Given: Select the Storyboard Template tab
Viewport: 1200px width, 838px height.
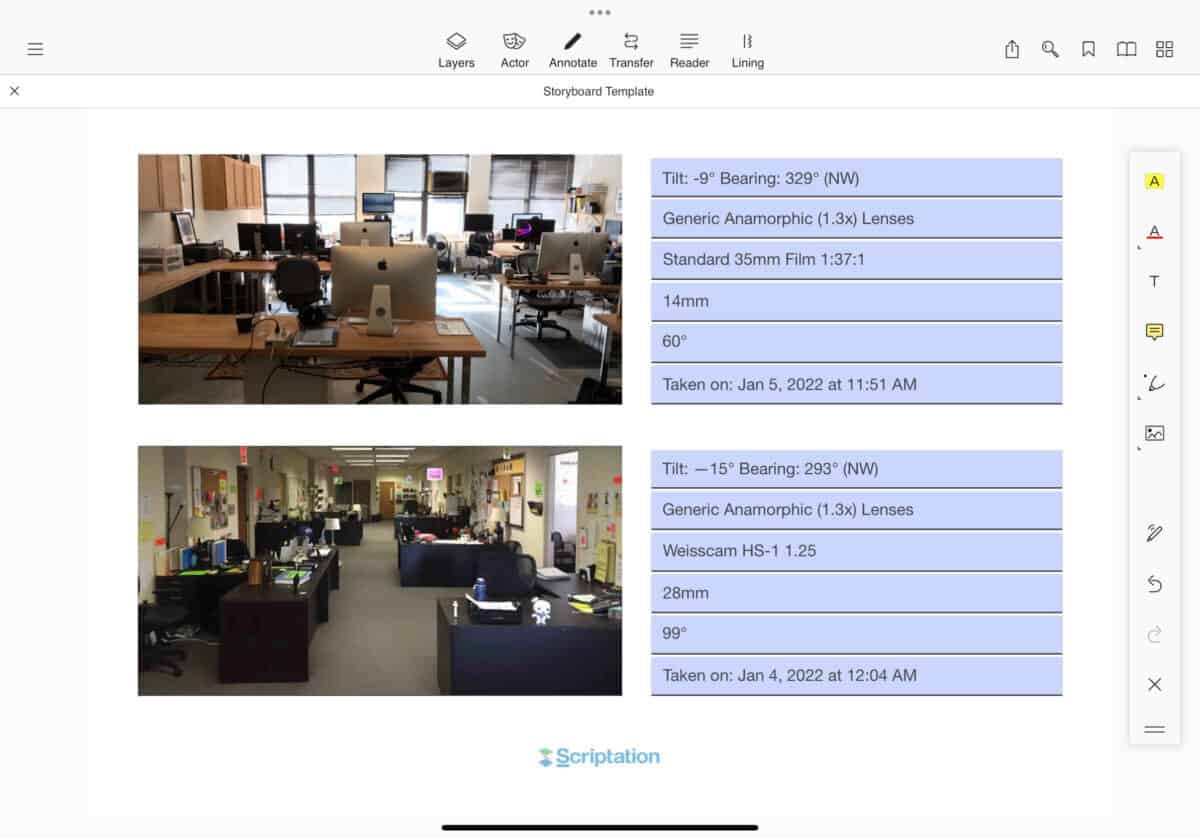Looking at the screenshot, I should [x=598, y=91].
